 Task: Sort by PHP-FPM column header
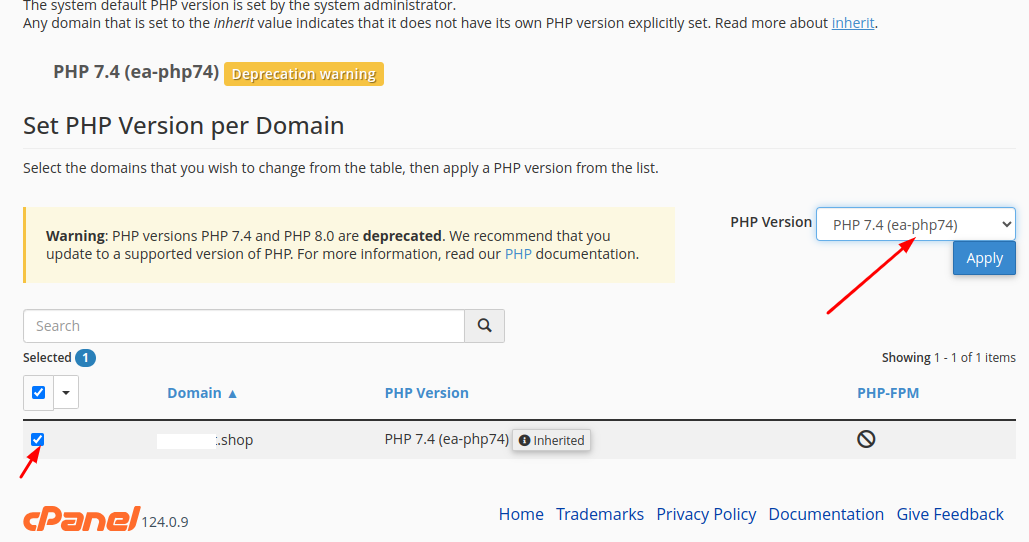888,393
